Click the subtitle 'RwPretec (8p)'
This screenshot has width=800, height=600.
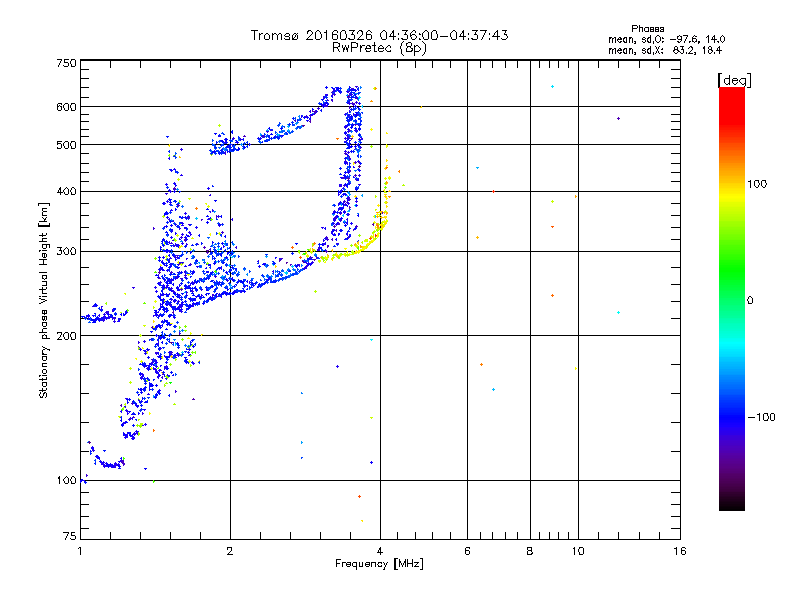click(x=379, y=48)
